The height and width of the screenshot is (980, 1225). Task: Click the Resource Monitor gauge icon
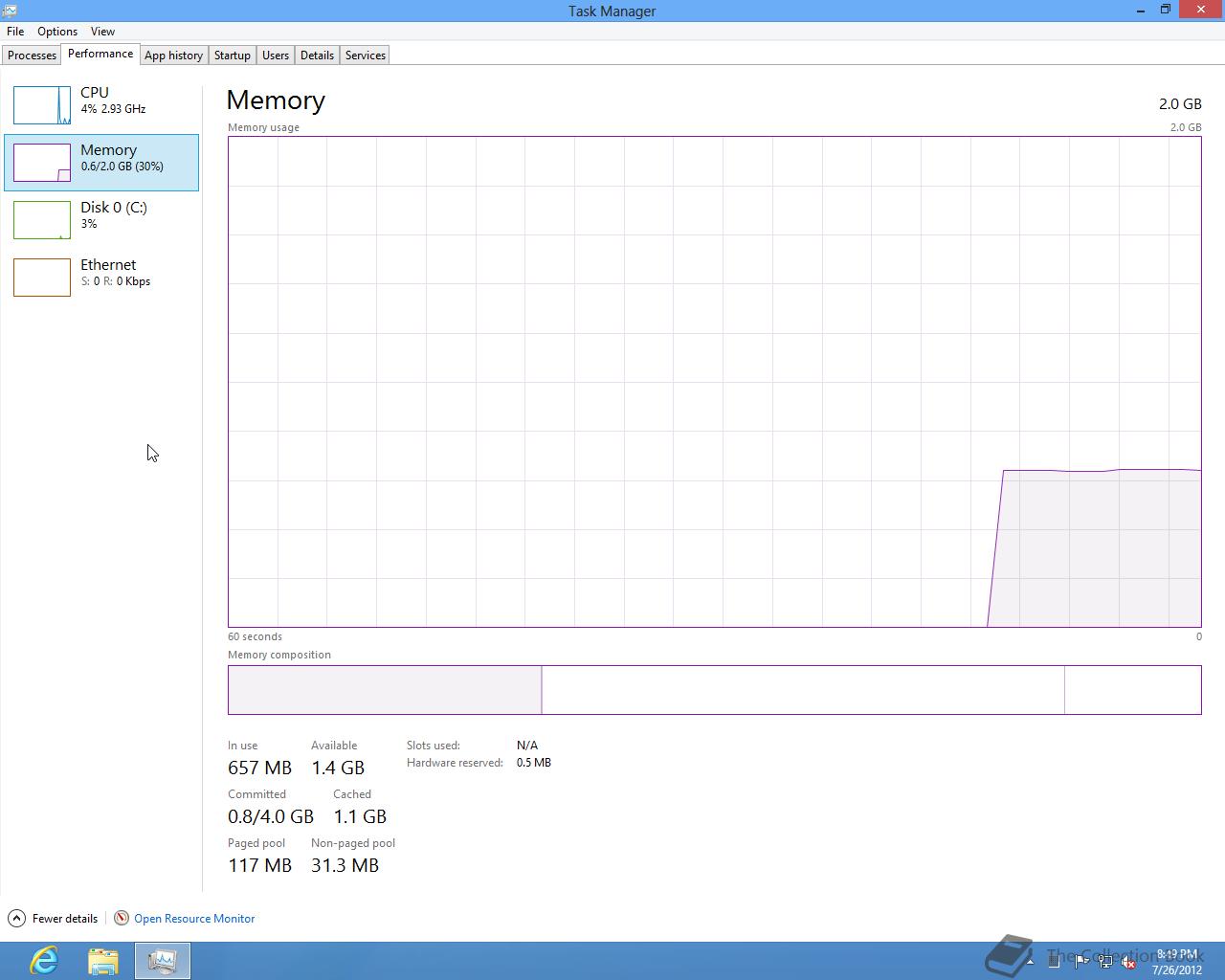pos(122,918)
